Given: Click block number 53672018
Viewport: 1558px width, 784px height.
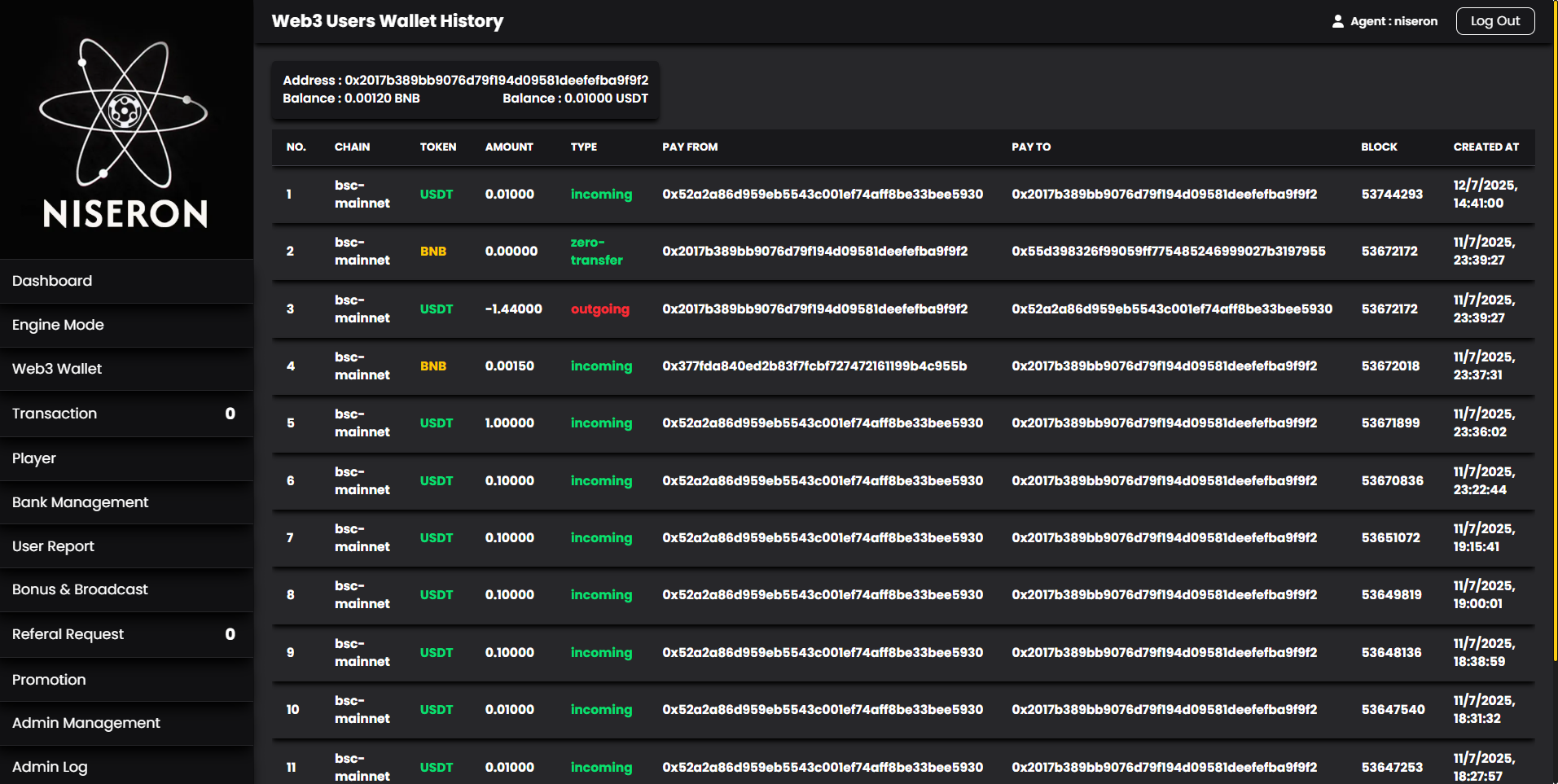Looking at the screenshot, I should click(1390, 366).
